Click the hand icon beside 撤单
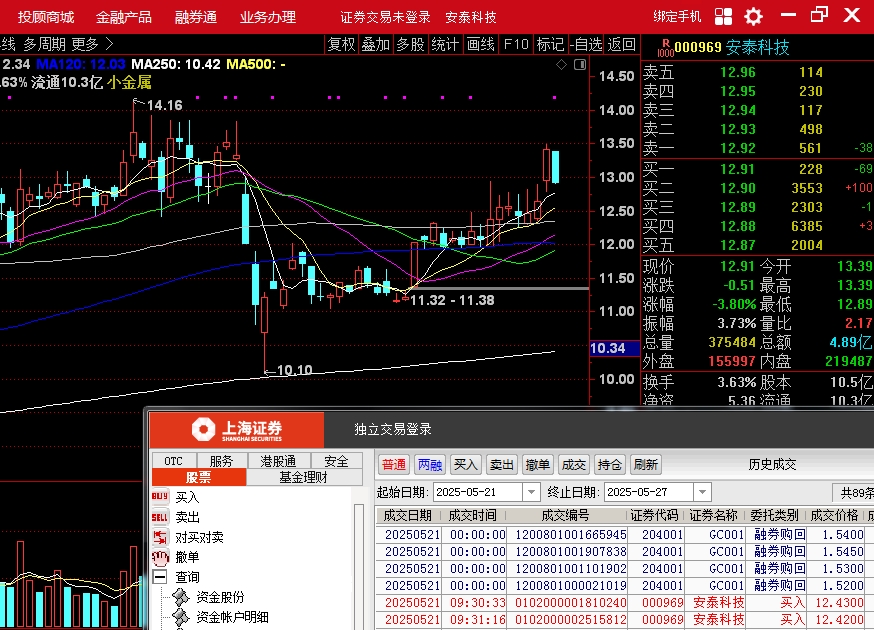 tap(160, 557)
